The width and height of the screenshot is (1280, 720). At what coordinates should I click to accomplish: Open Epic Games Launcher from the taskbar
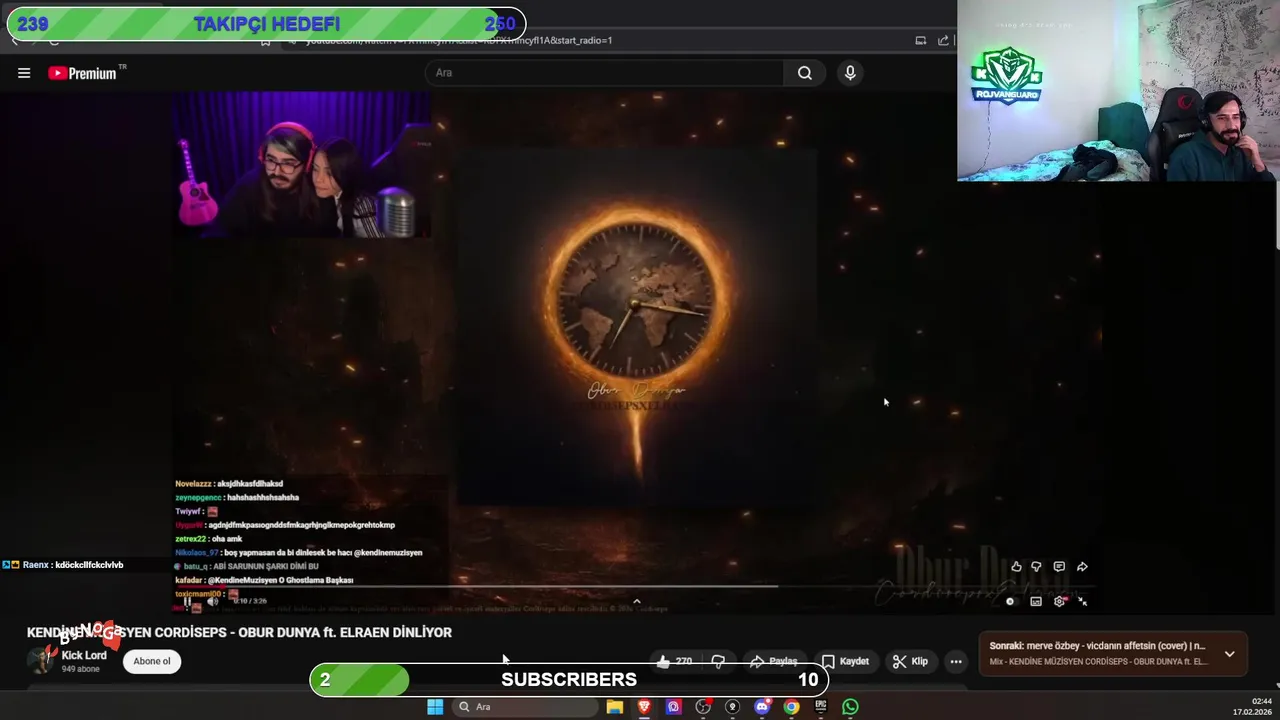click(x=821, y=707)
